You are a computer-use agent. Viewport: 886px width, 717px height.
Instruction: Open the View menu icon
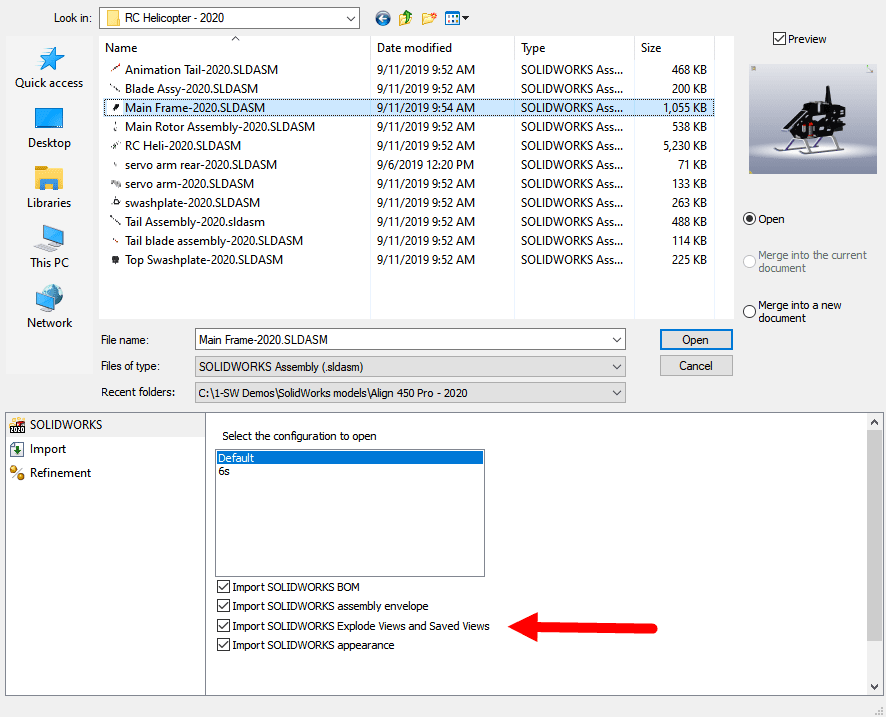click(452, 19)
